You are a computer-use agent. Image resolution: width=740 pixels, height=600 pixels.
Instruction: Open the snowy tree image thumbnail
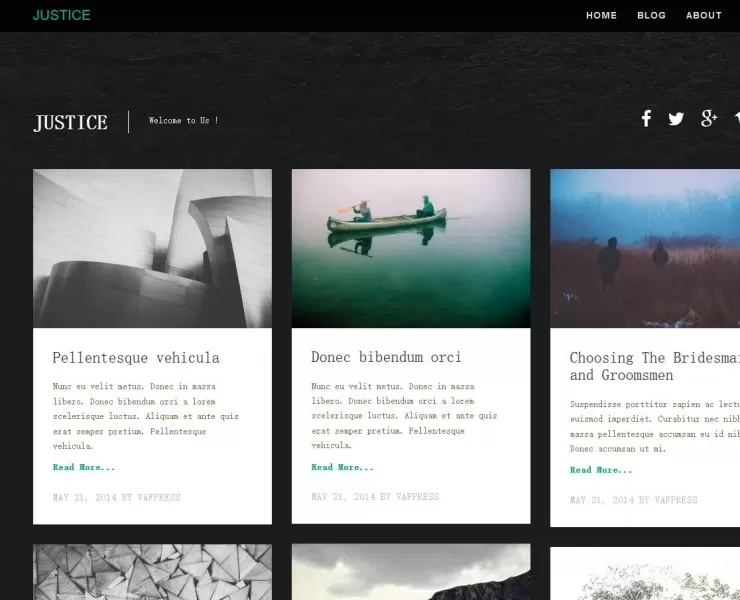point(645,573)
